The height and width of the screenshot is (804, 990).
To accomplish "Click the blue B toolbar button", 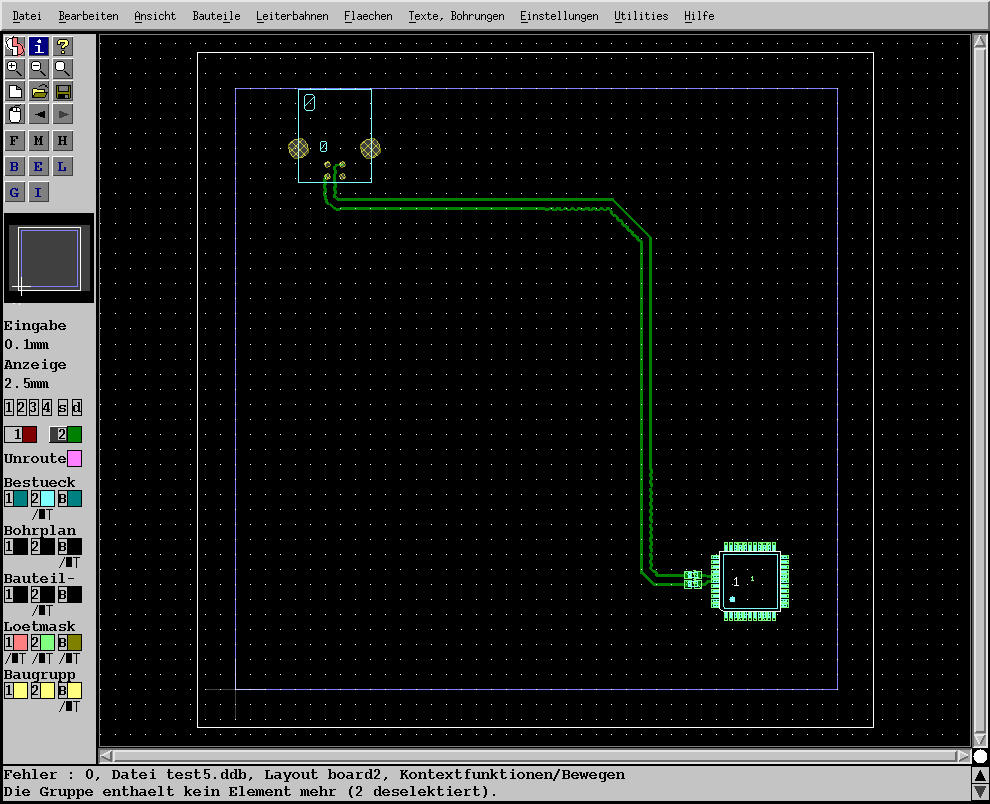I will (x=15, y=167).
